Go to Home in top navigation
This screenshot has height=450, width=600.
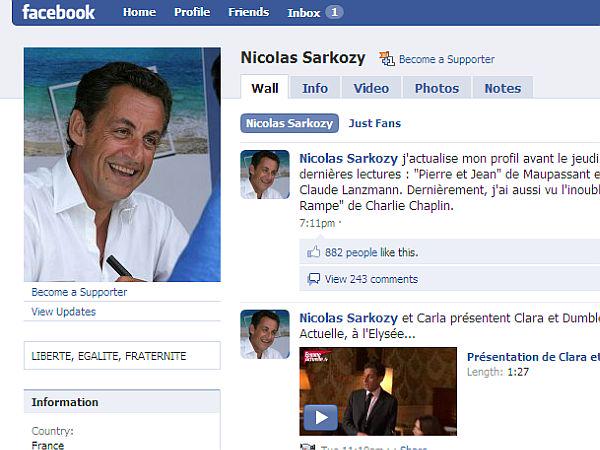point(139,13)
